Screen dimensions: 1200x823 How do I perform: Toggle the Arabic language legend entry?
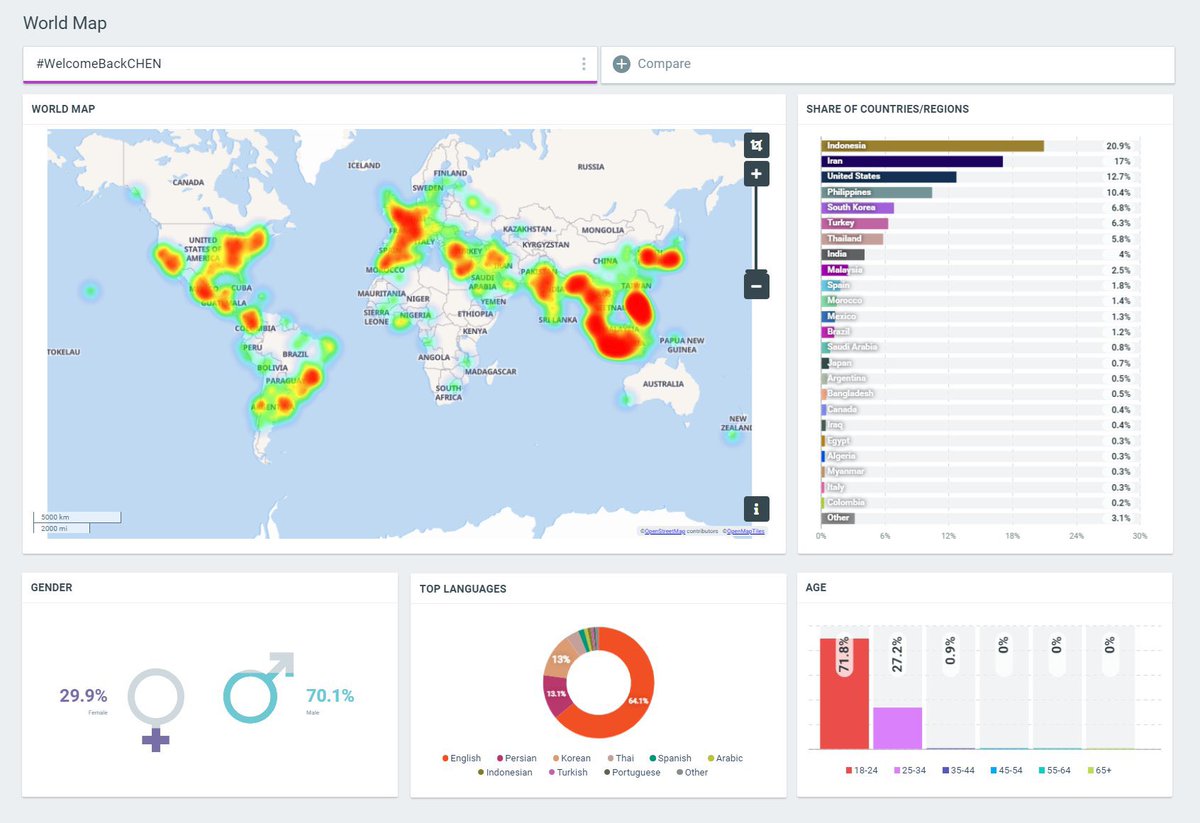(725, 758)
